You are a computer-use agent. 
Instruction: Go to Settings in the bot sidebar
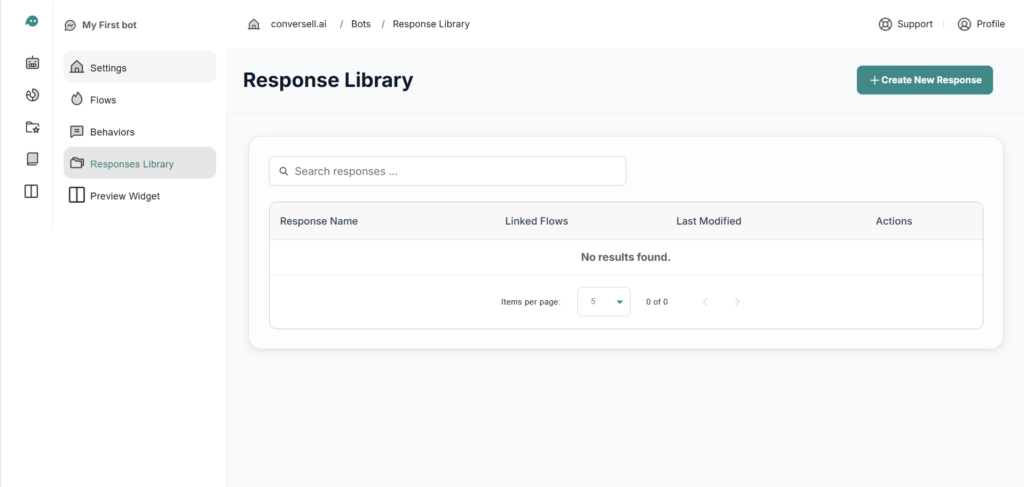[139, 68]
